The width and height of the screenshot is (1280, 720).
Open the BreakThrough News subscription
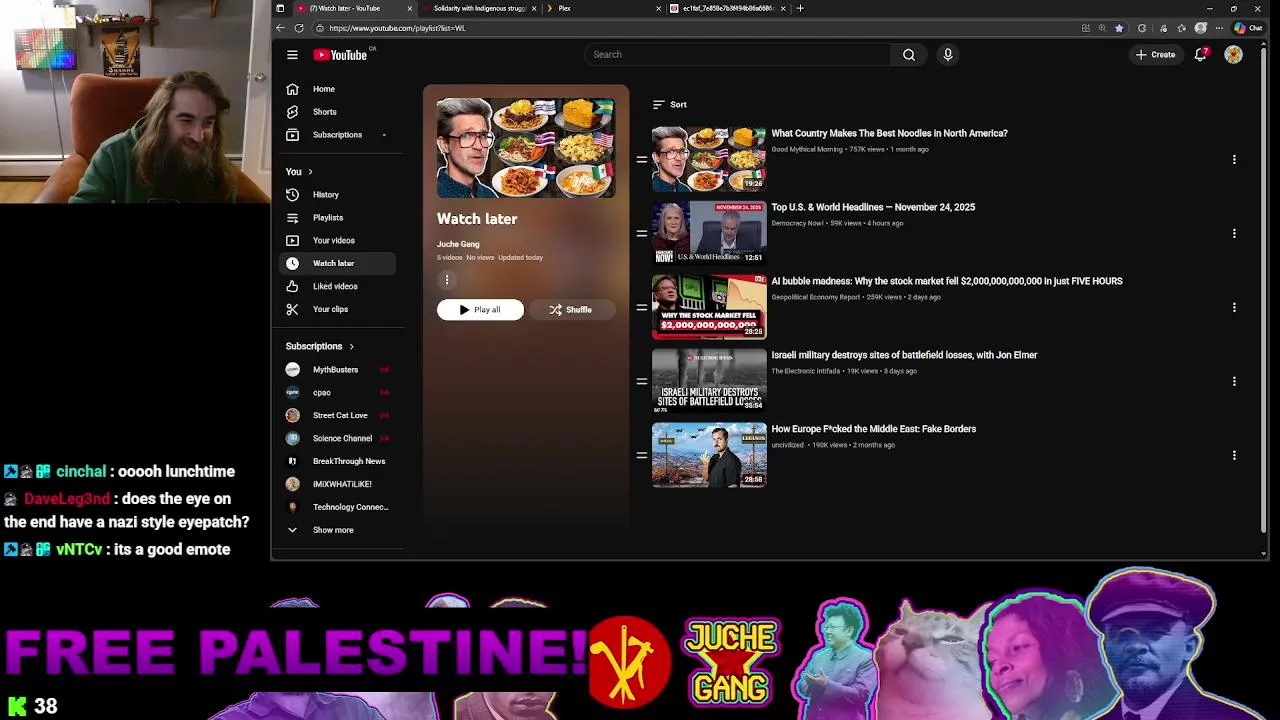tap(339, 461)
